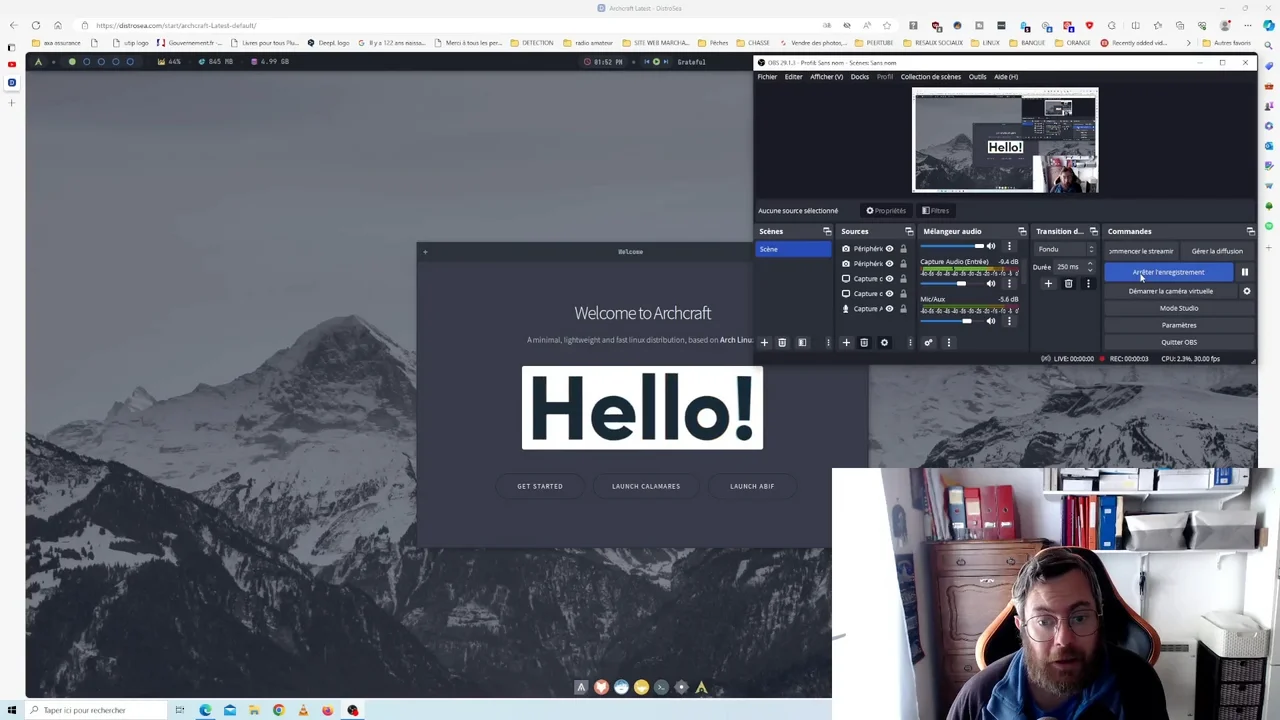Open Mic/Aux options three-dot menu
This screenshot has width=1280, height=720.
point(1009,321)
